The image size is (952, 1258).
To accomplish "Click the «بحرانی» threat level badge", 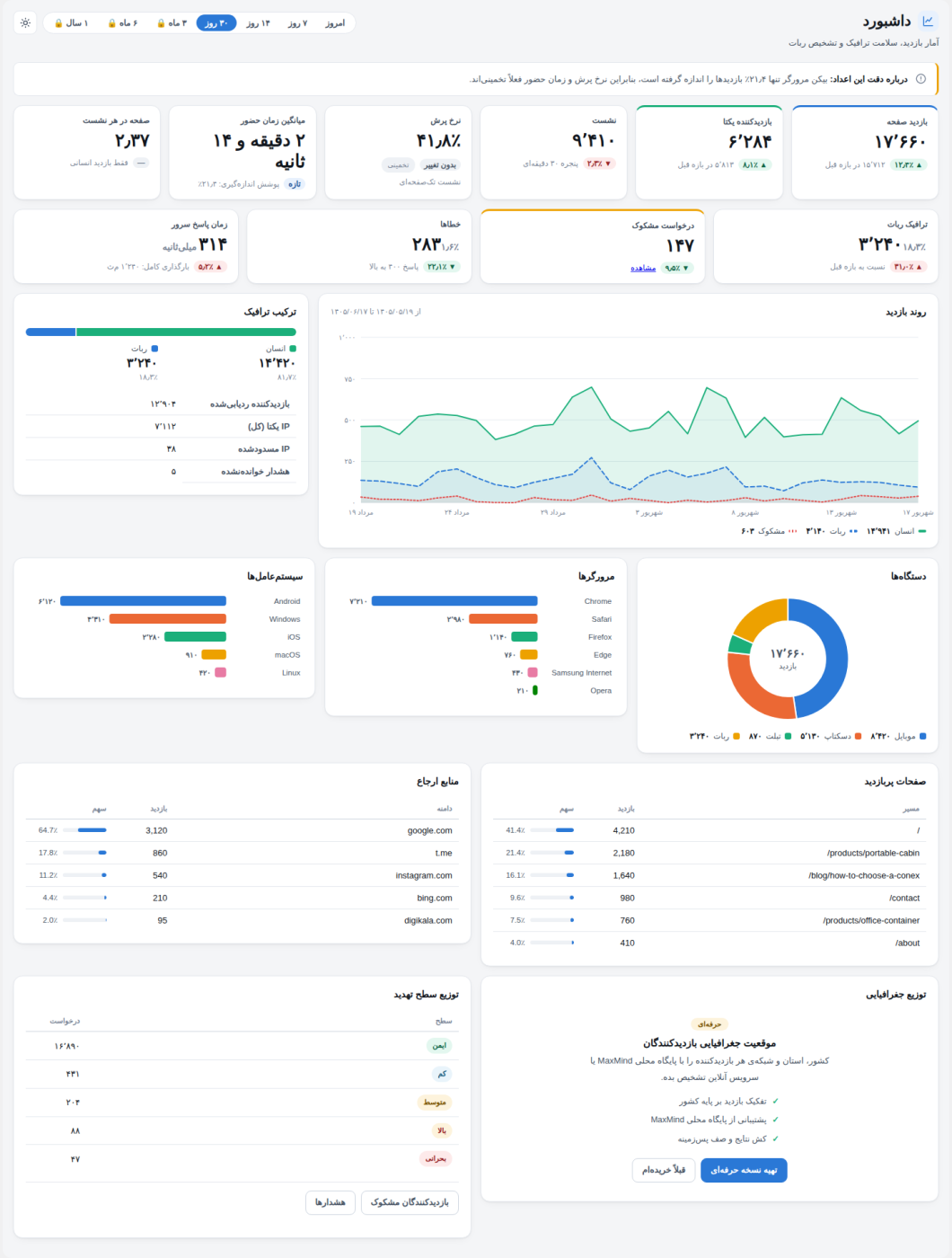I will pyautogui.click(x=436, y=1159).
